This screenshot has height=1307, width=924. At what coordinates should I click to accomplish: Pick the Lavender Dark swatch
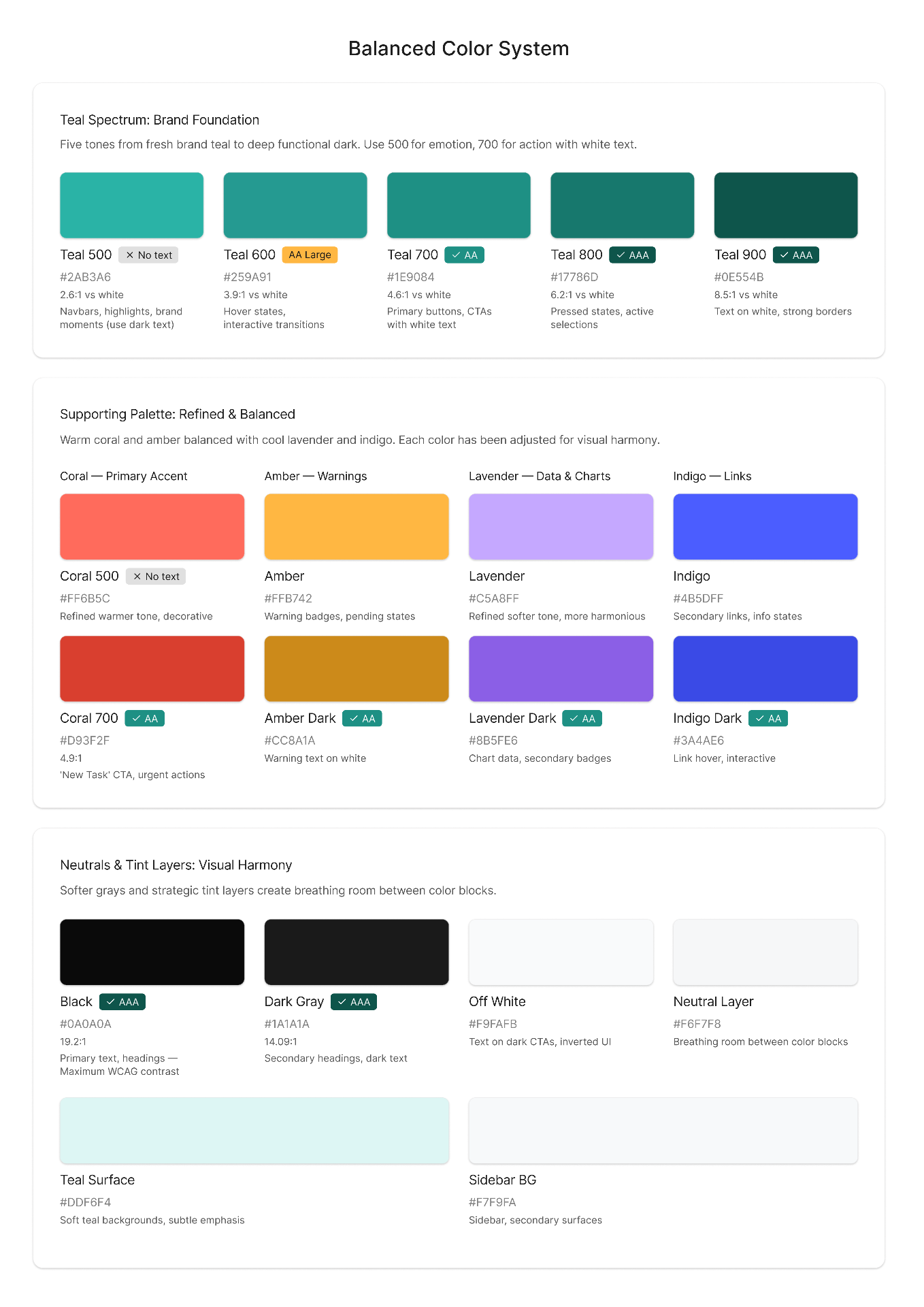click(x=561, y=668)
